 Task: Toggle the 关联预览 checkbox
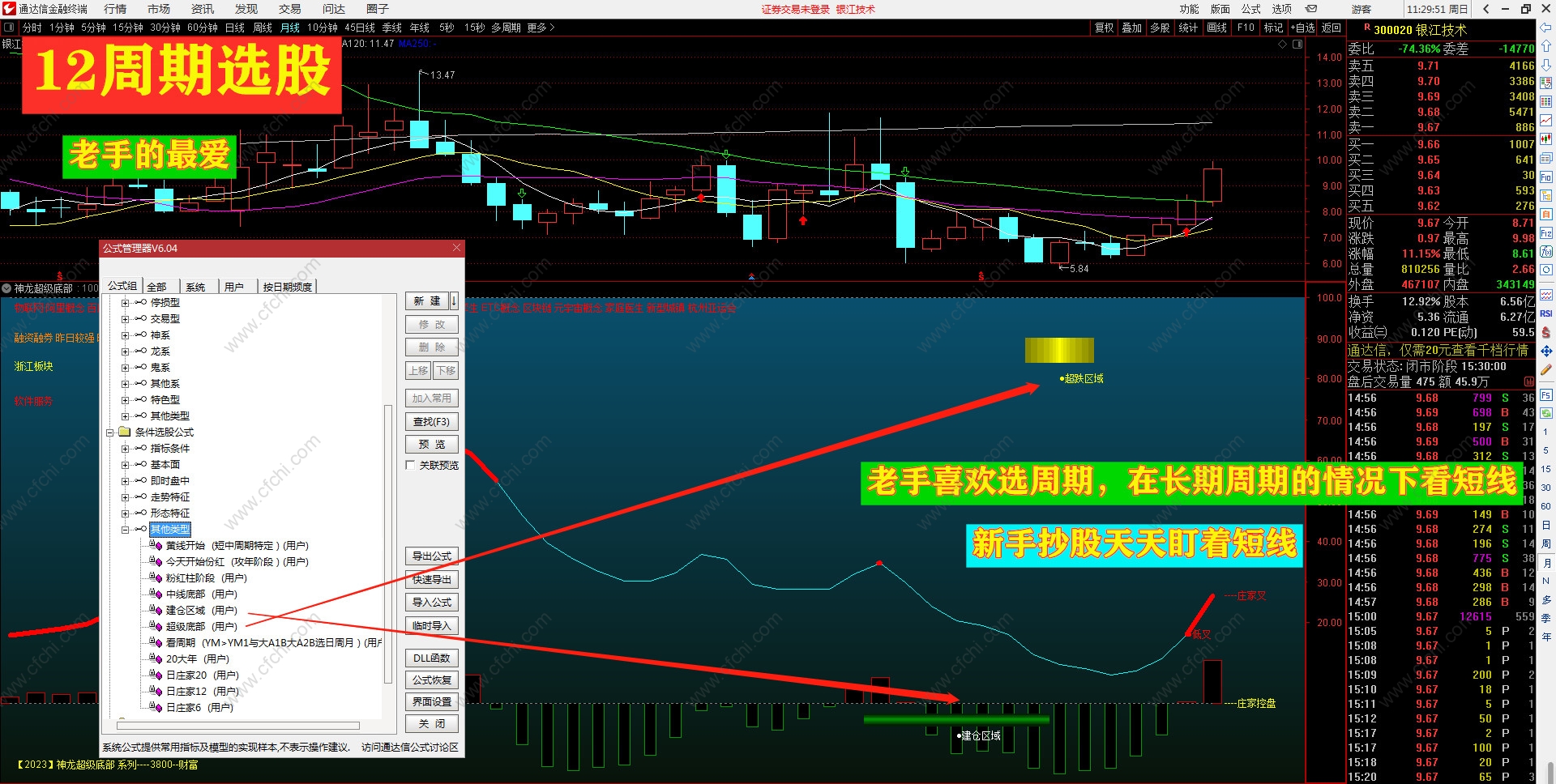[x=410, y=465]
